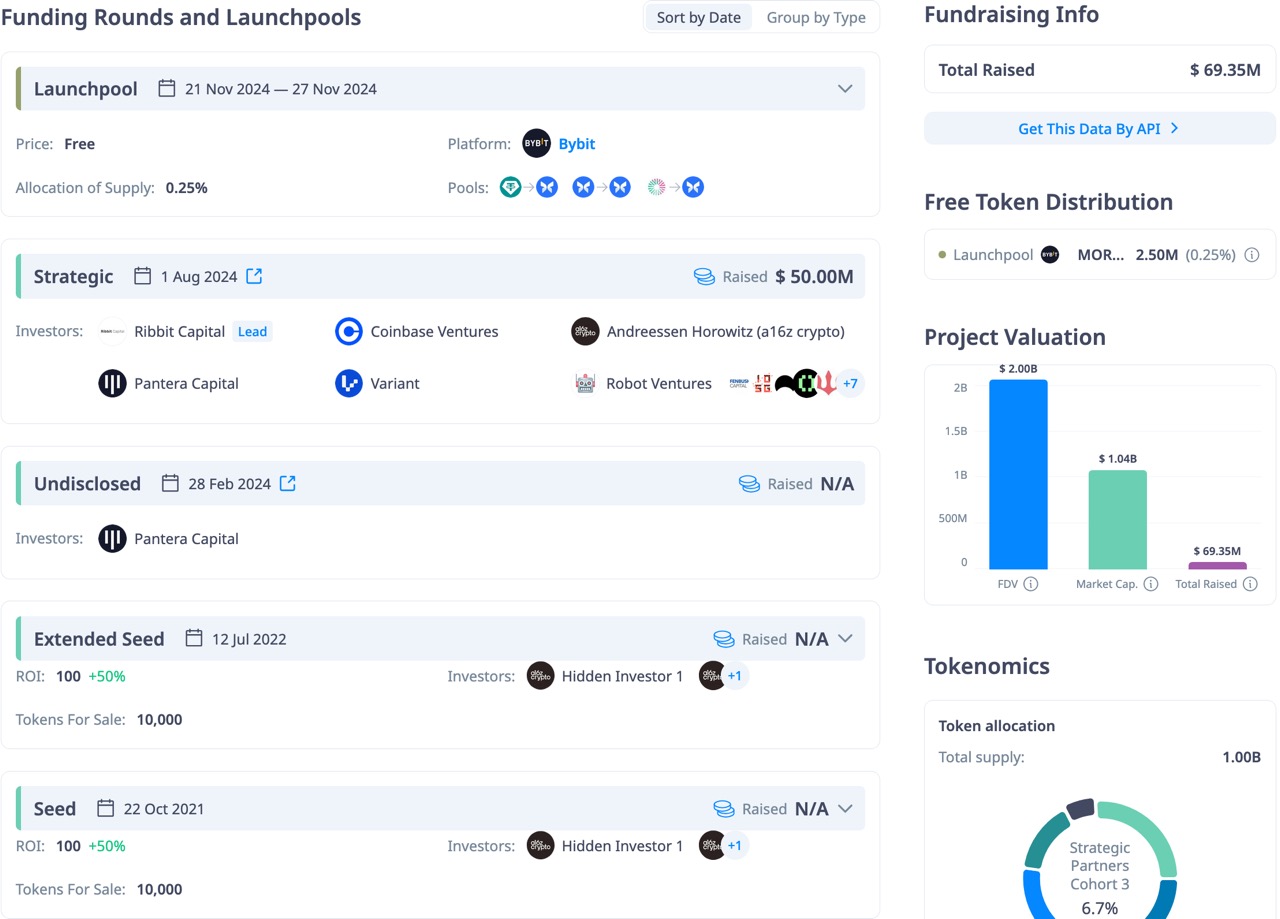The width and height of the screenshot is (1280, 919).
Task: Click the Bybit platform logo
Action: [x=537, y=144]
